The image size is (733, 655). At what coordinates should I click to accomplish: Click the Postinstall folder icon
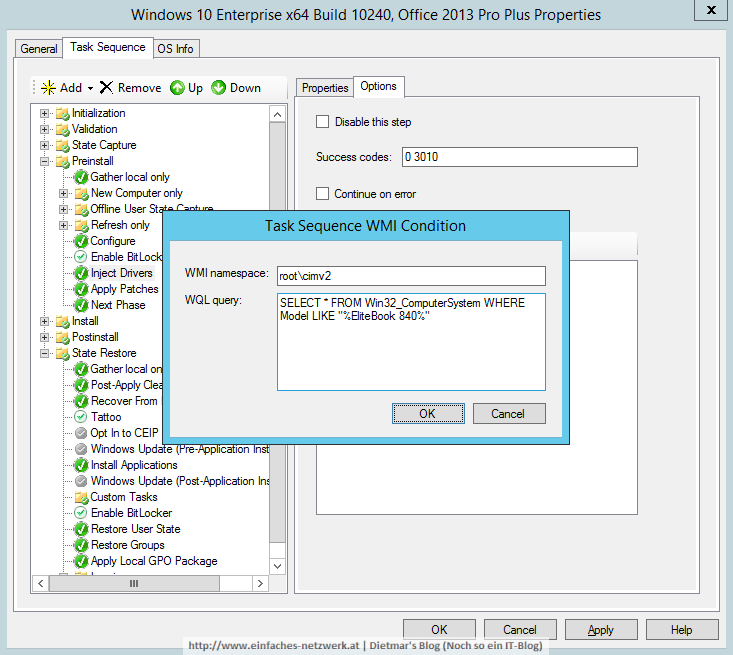[63, 338]
